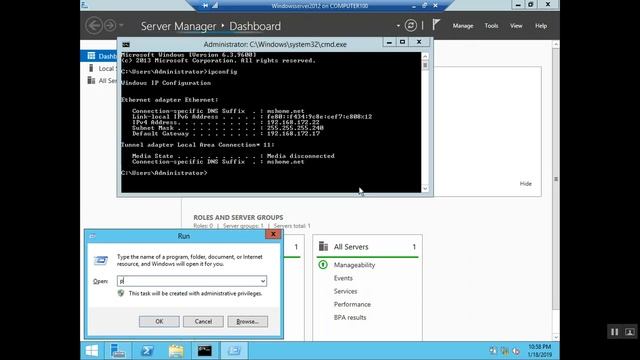Screen dimensions: 640x360
Task: Click OK in the Run dialog
Action: tap(159, 322)
